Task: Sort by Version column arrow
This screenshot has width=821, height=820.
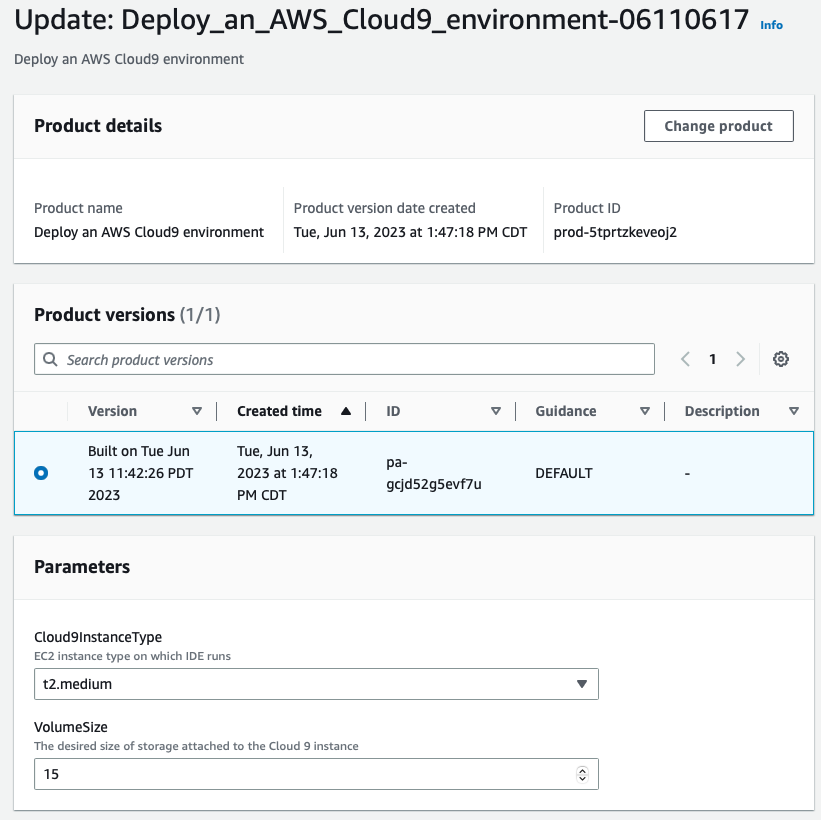Action: (x=197, y=411)
